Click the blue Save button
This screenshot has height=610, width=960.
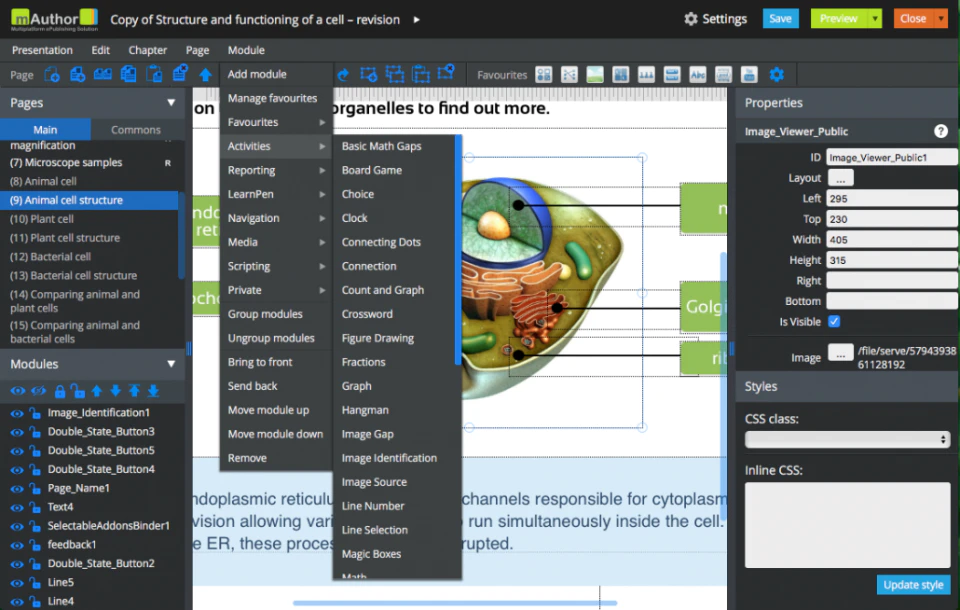780,18
